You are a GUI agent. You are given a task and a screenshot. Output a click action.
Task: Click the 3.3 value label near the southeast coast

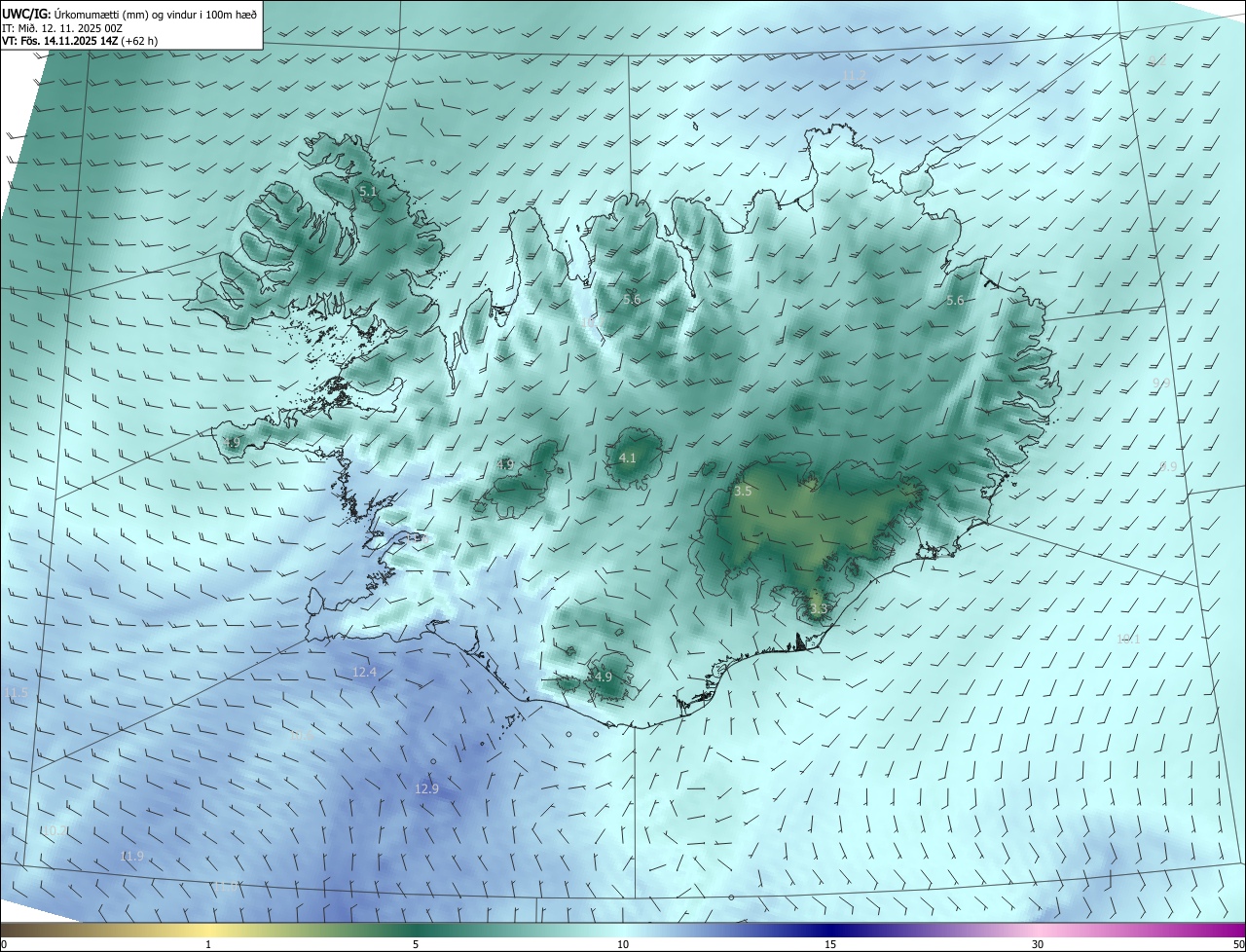tap(818, 609)
